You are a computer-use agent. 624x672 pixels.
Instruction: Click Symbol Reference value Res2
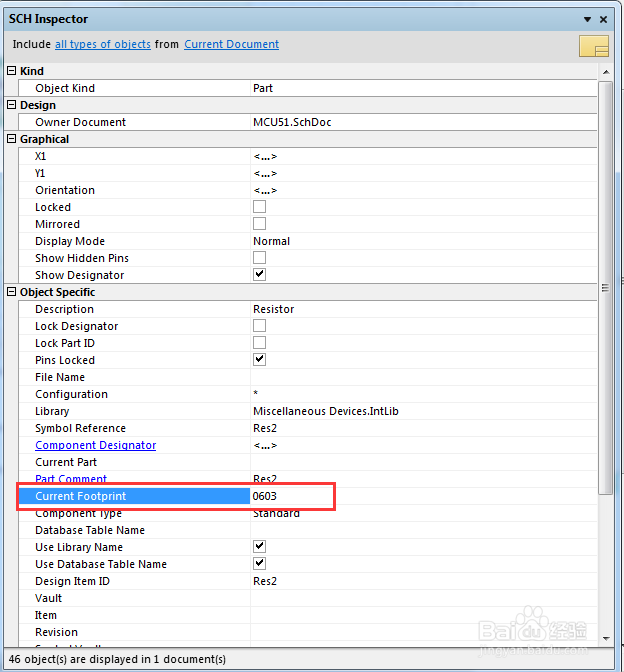[423, 428]
